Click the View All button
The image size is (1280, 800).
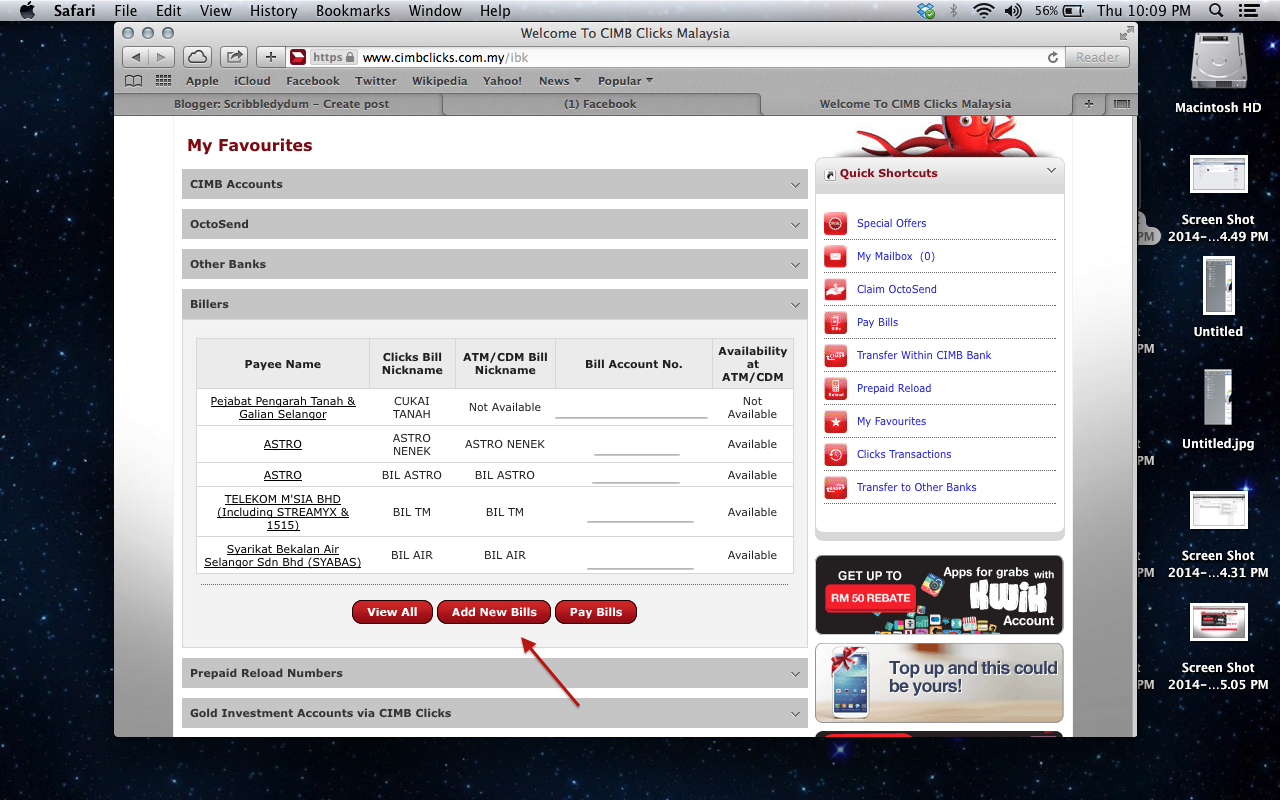click(x=392, y=612)
